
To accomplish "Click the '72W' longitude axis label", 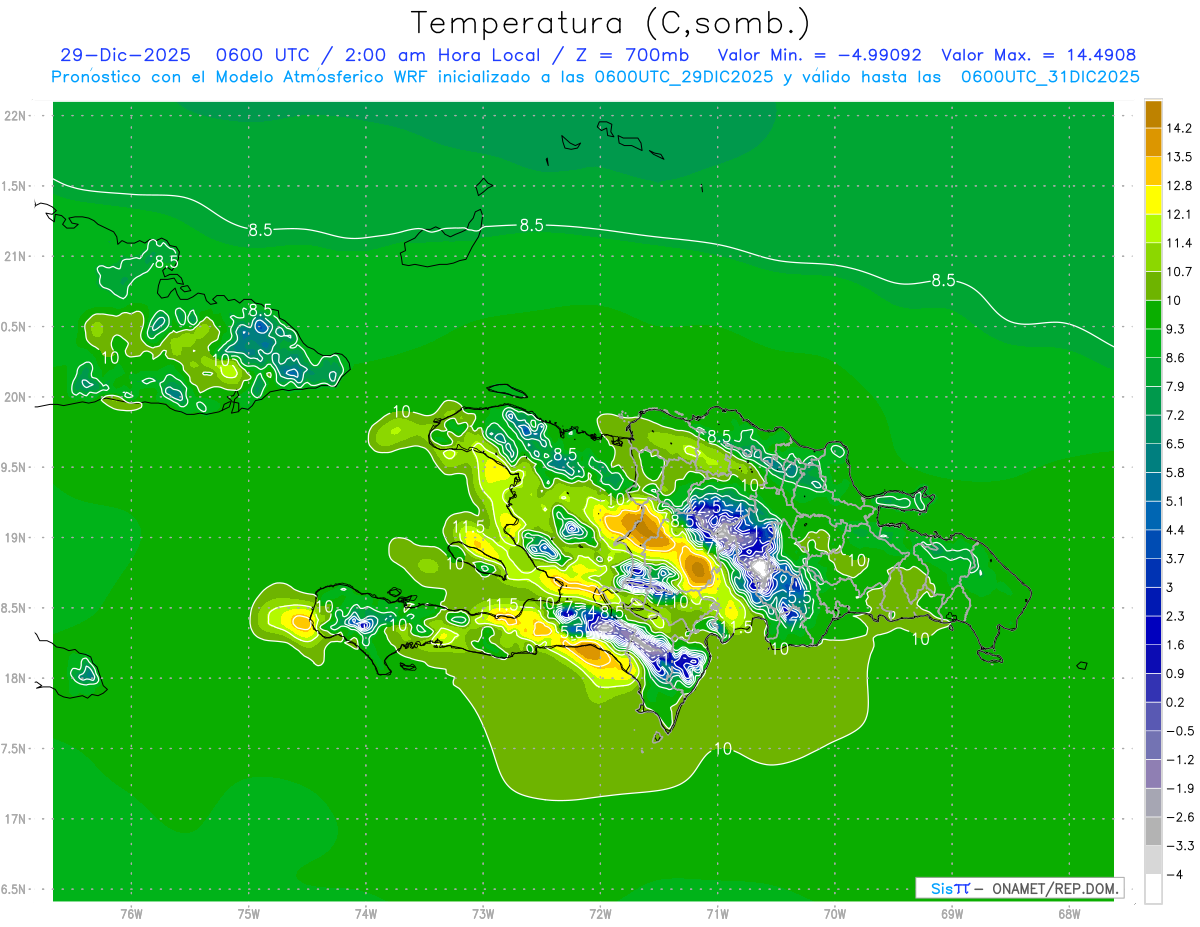I will tap(600, 914).
